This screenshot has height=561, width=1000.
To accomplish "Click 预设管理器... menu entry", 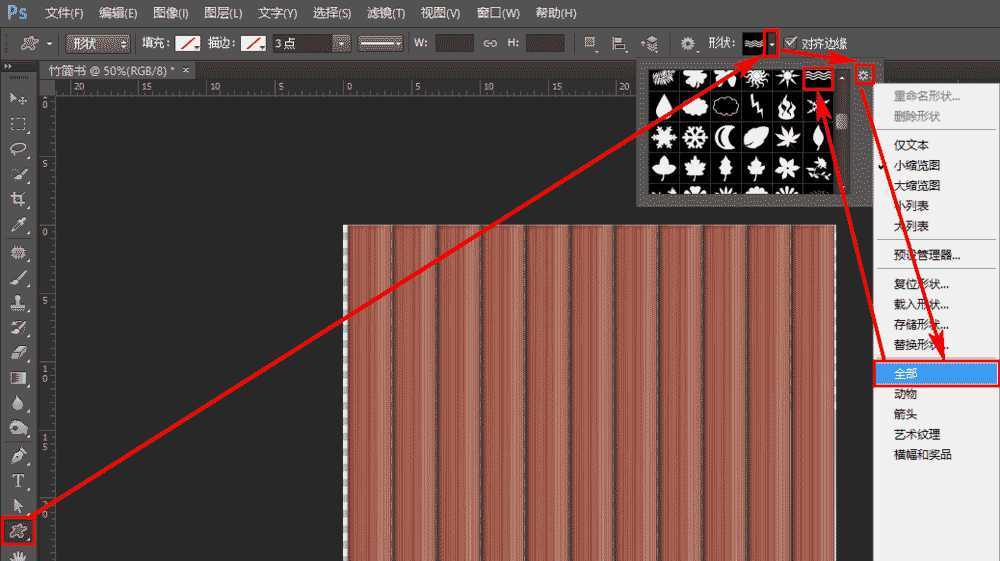I will (927, 255).
